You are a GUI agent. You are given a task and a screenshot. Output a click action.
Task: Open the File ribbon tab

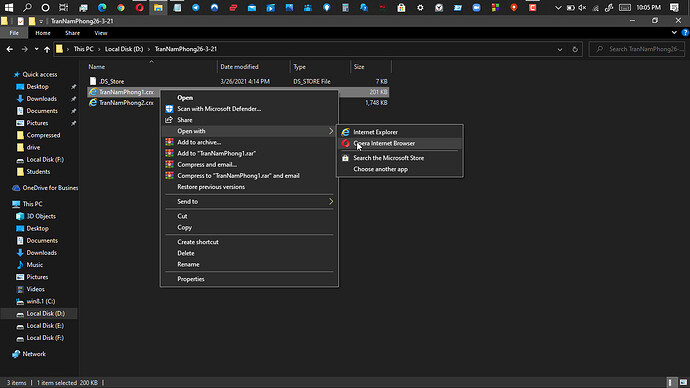click(x=14, y=33)
